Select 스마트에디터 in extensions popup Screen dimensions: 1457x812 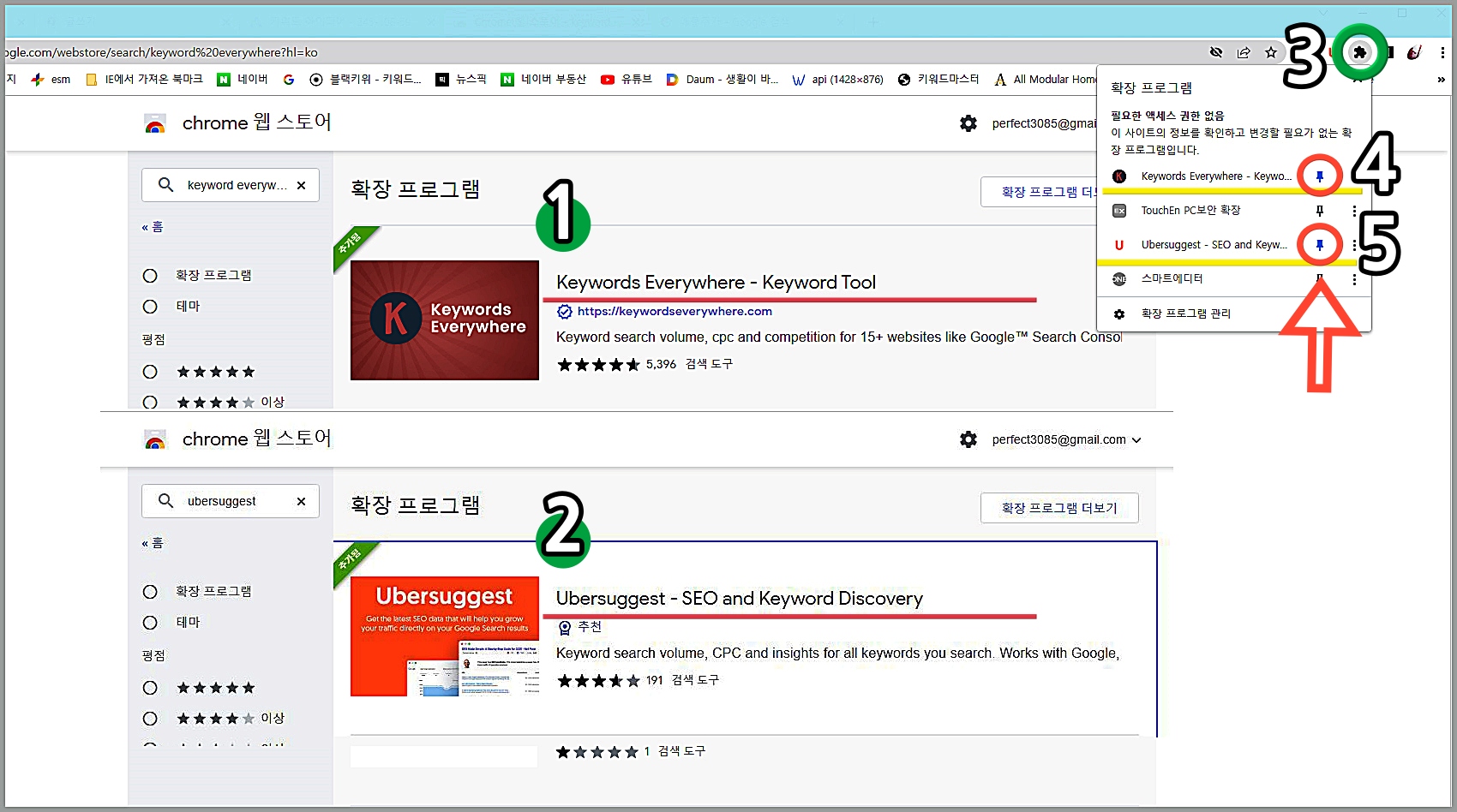coord(1172,279)
